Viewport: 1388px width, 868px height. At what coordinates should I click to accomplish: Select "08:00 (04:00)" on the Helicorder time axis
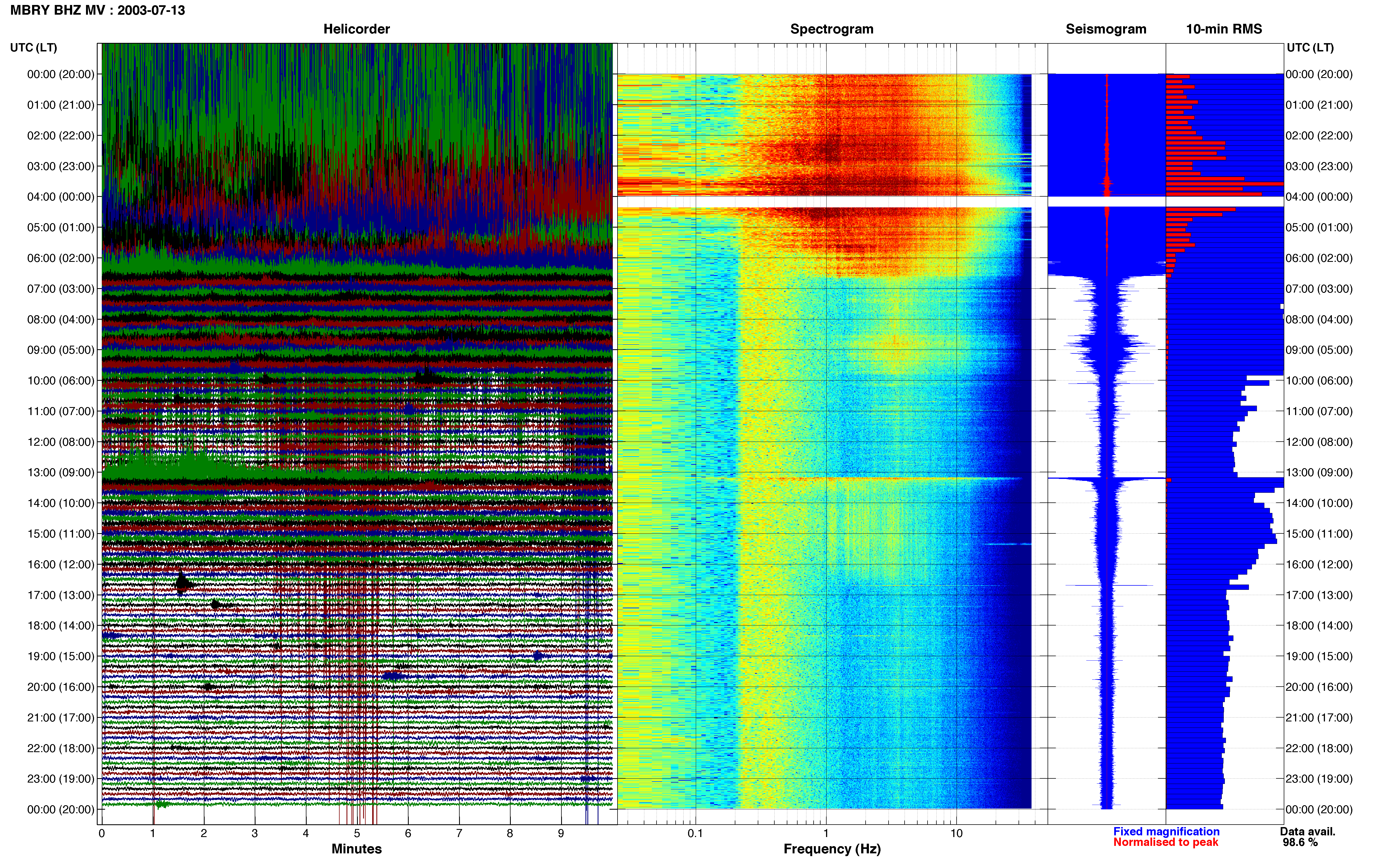61,319
